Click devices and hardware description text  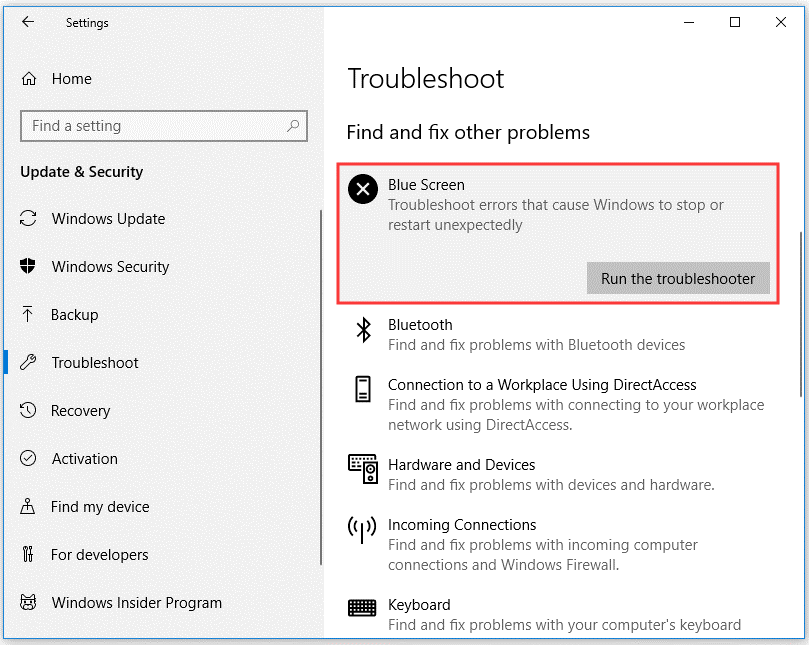[551, 485]
